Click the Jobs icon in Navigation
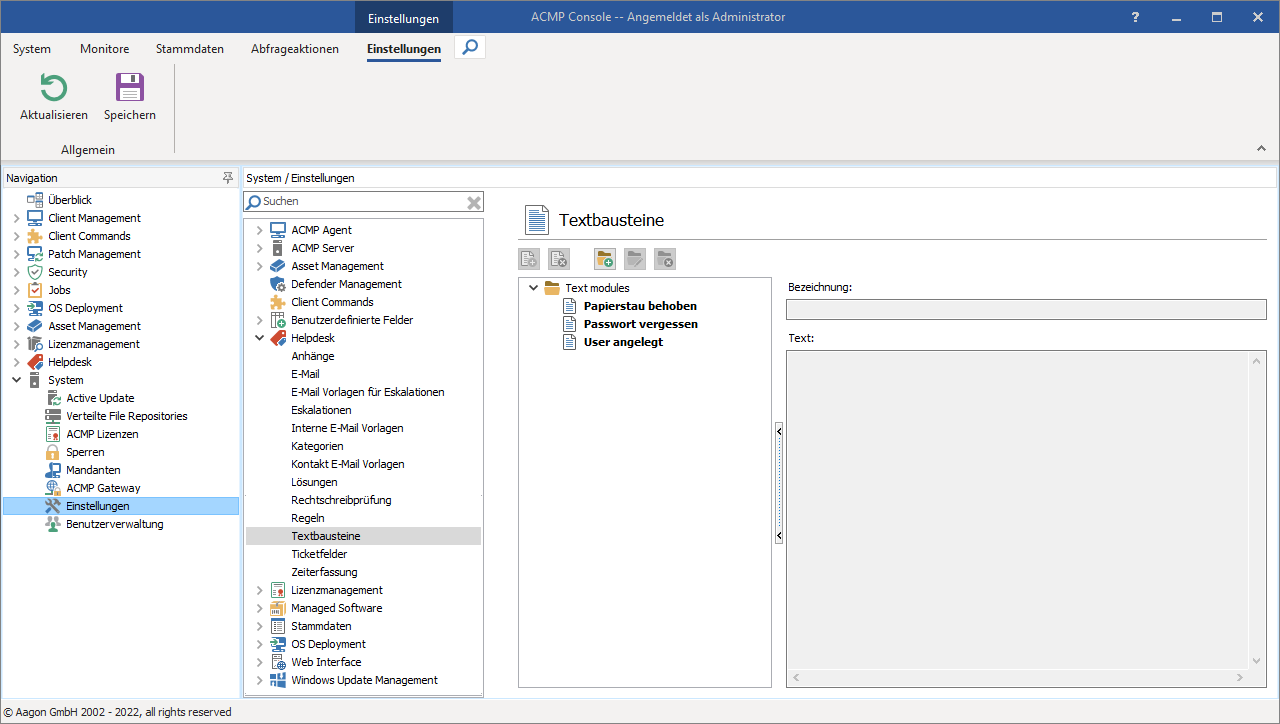This screenshot has width=1280, height=724. 35,290
